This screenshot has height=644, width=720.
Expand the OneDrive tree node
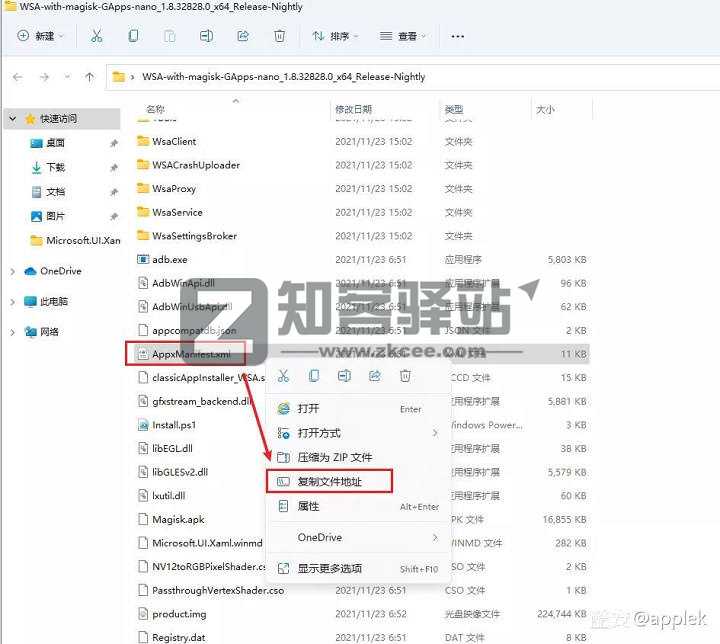coord(12,271)
